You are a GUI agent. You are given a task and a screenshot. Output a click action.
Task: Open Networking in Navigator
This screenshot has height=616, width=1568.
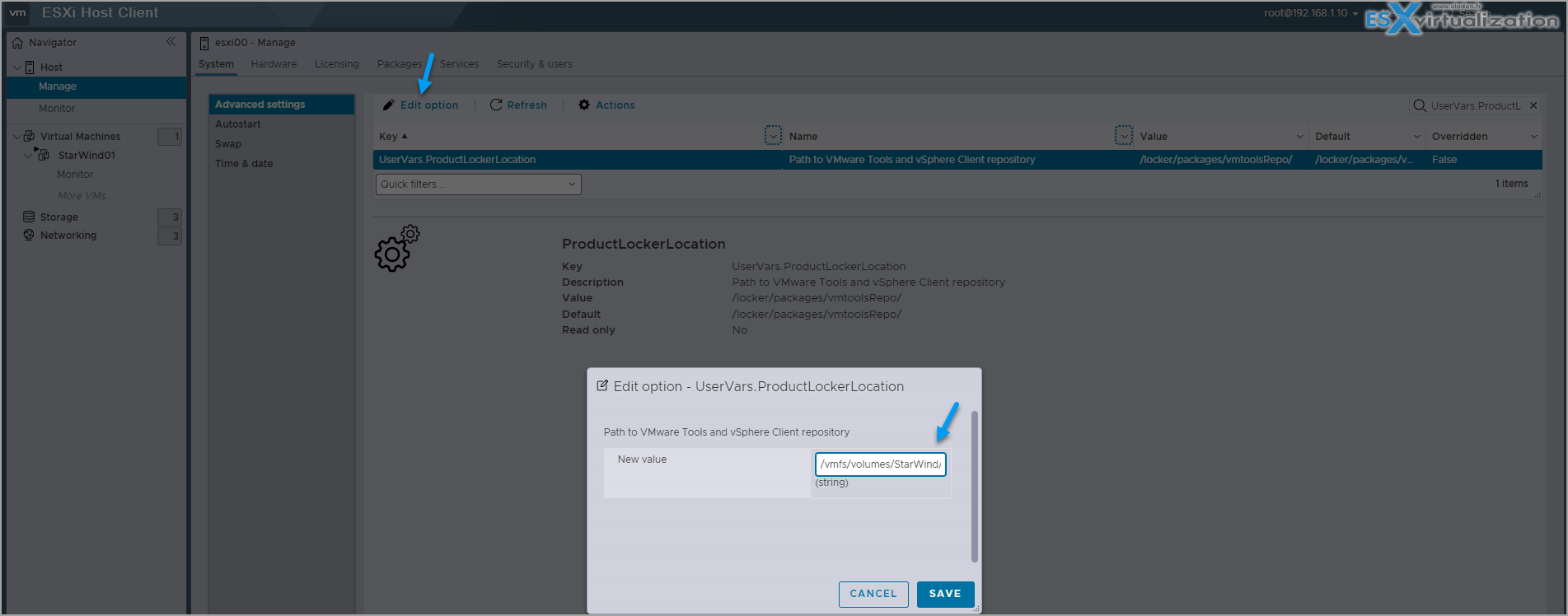(x=68, y=236)
